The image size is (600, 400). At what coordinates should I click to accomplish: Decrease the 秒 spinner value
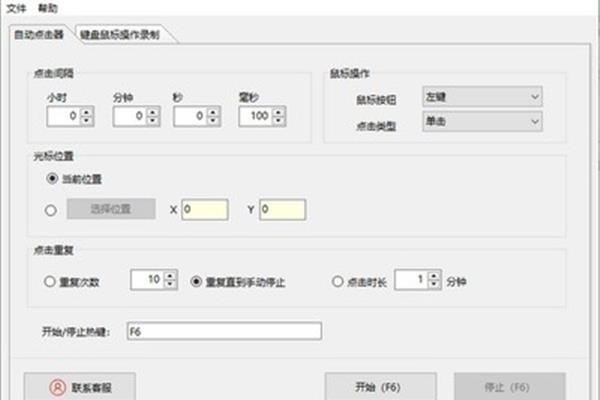point(214,121)
